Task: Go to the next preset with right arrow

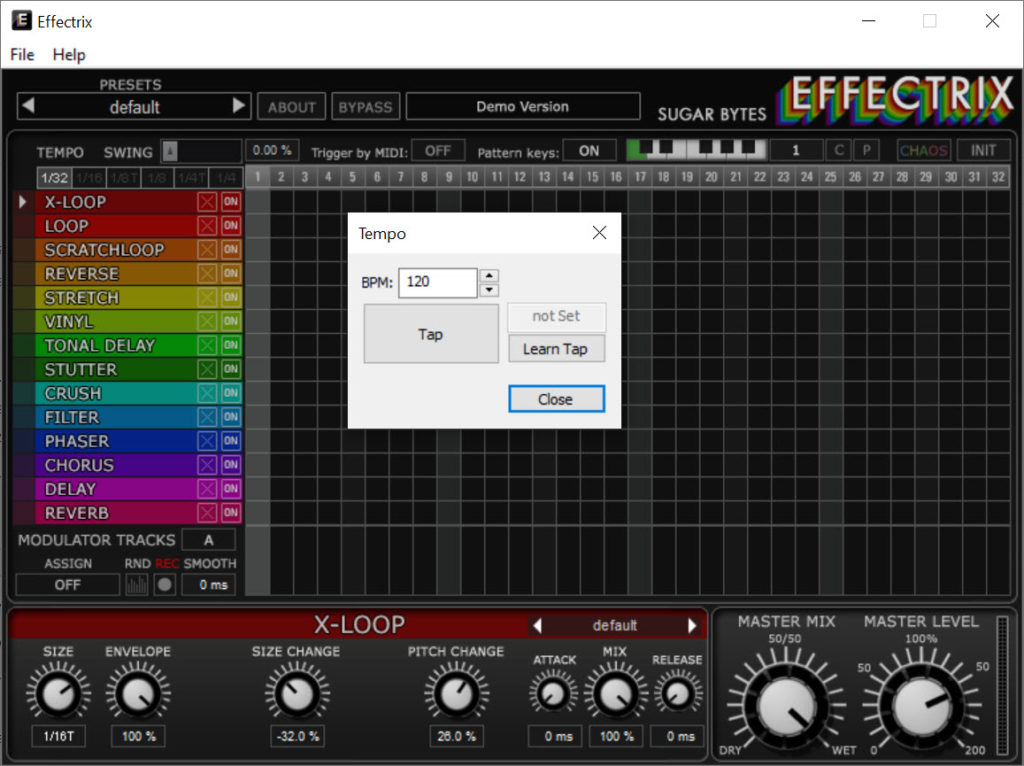Action: [238, 106]
